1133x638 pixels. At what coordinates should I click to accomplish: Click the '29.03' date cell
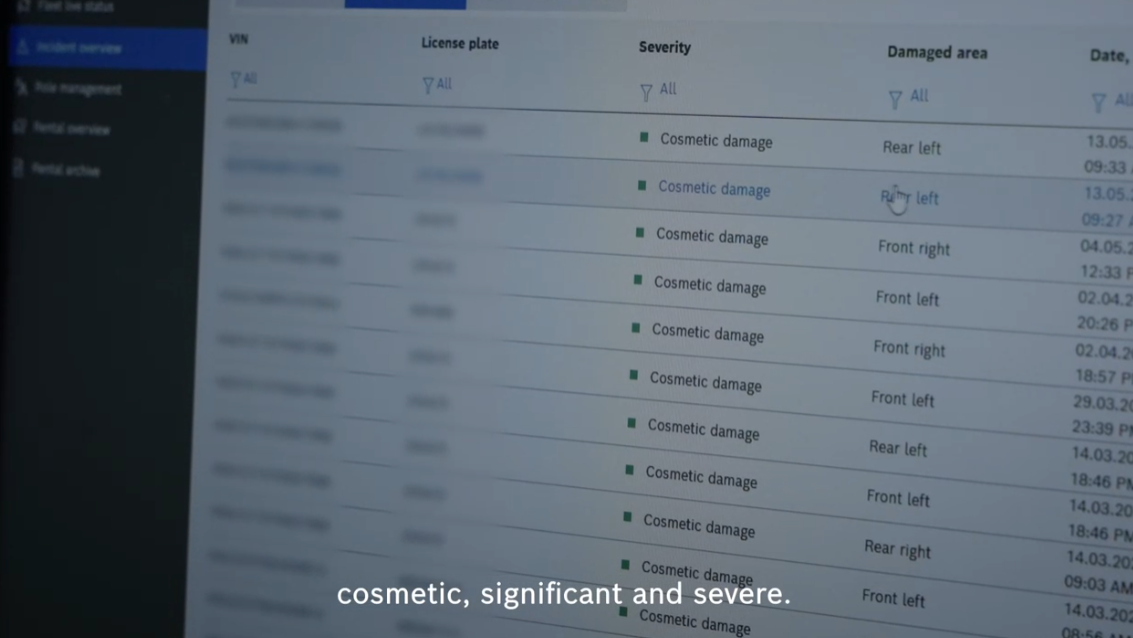pyautogui.click(x=1103, y=403)
